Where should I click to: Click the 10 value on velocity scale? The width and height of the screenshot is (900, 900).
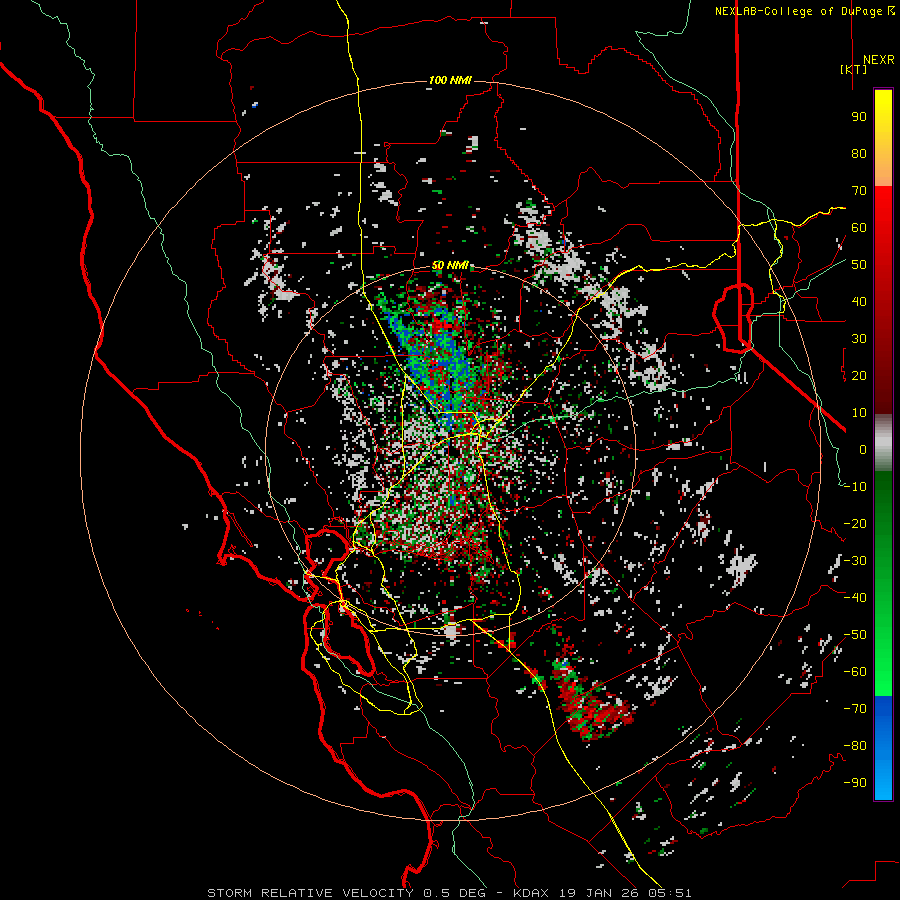pyautogui.click(x=859, y=413)
